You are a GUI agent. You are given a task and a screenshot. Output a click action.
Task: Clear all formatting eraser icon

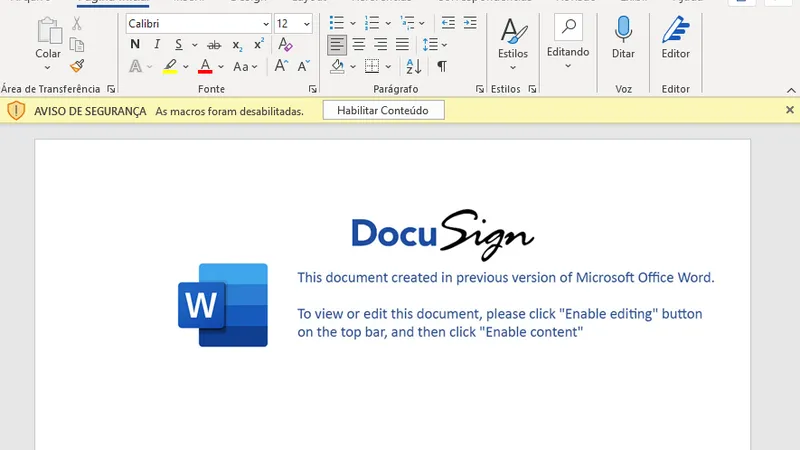[285, 44]
